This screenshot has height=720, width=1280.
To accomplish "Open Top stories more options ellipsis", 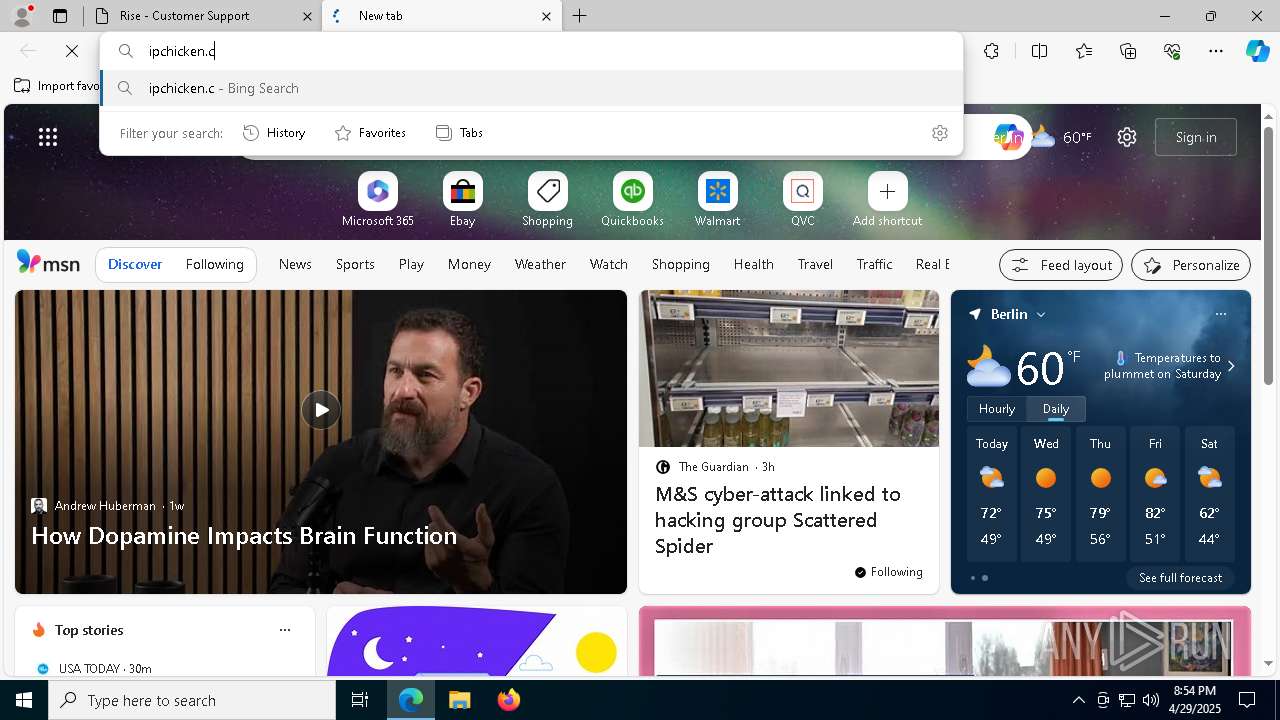I will click(285, 630).
